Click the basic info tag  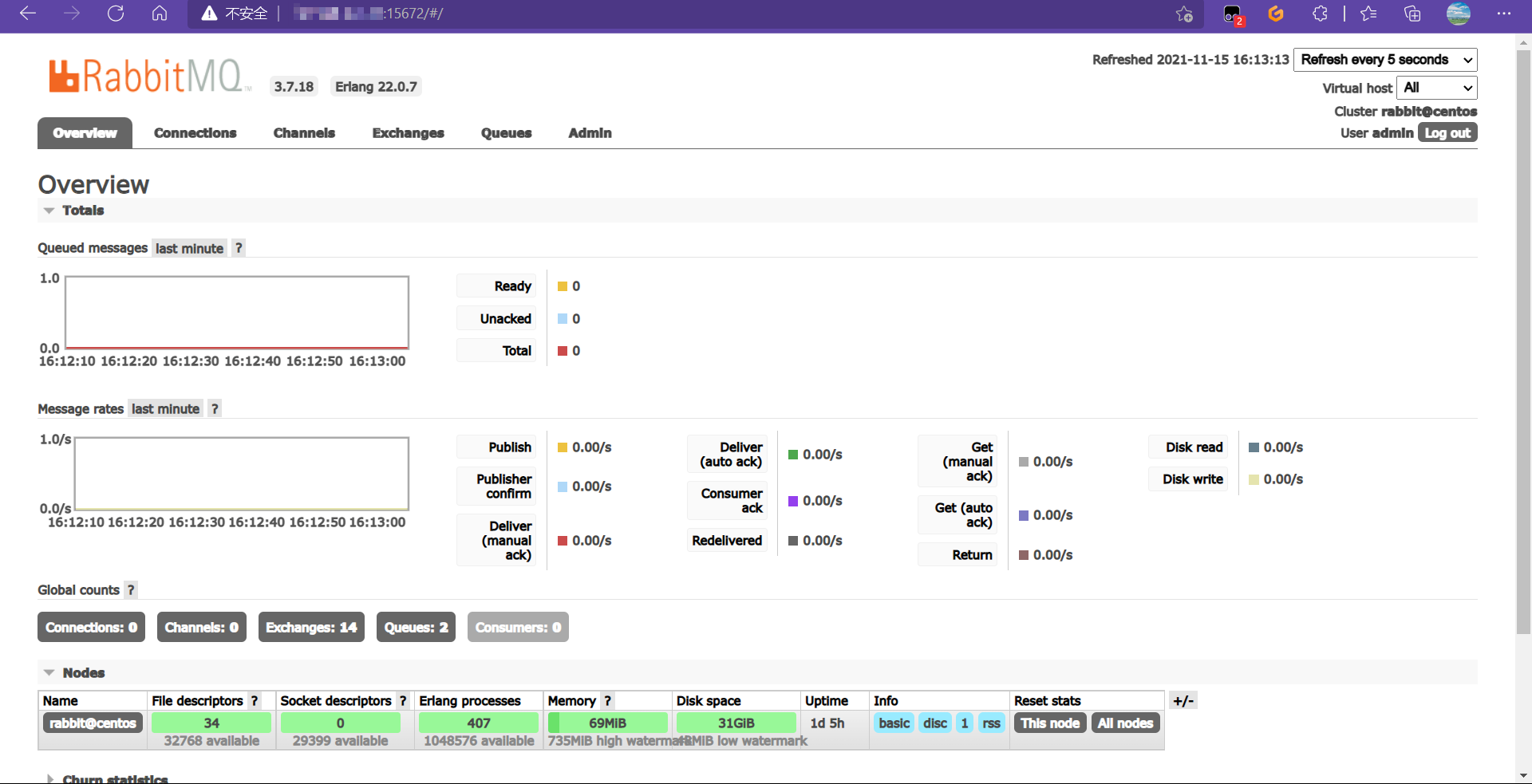pyautogui.click(x=894, y=723)
